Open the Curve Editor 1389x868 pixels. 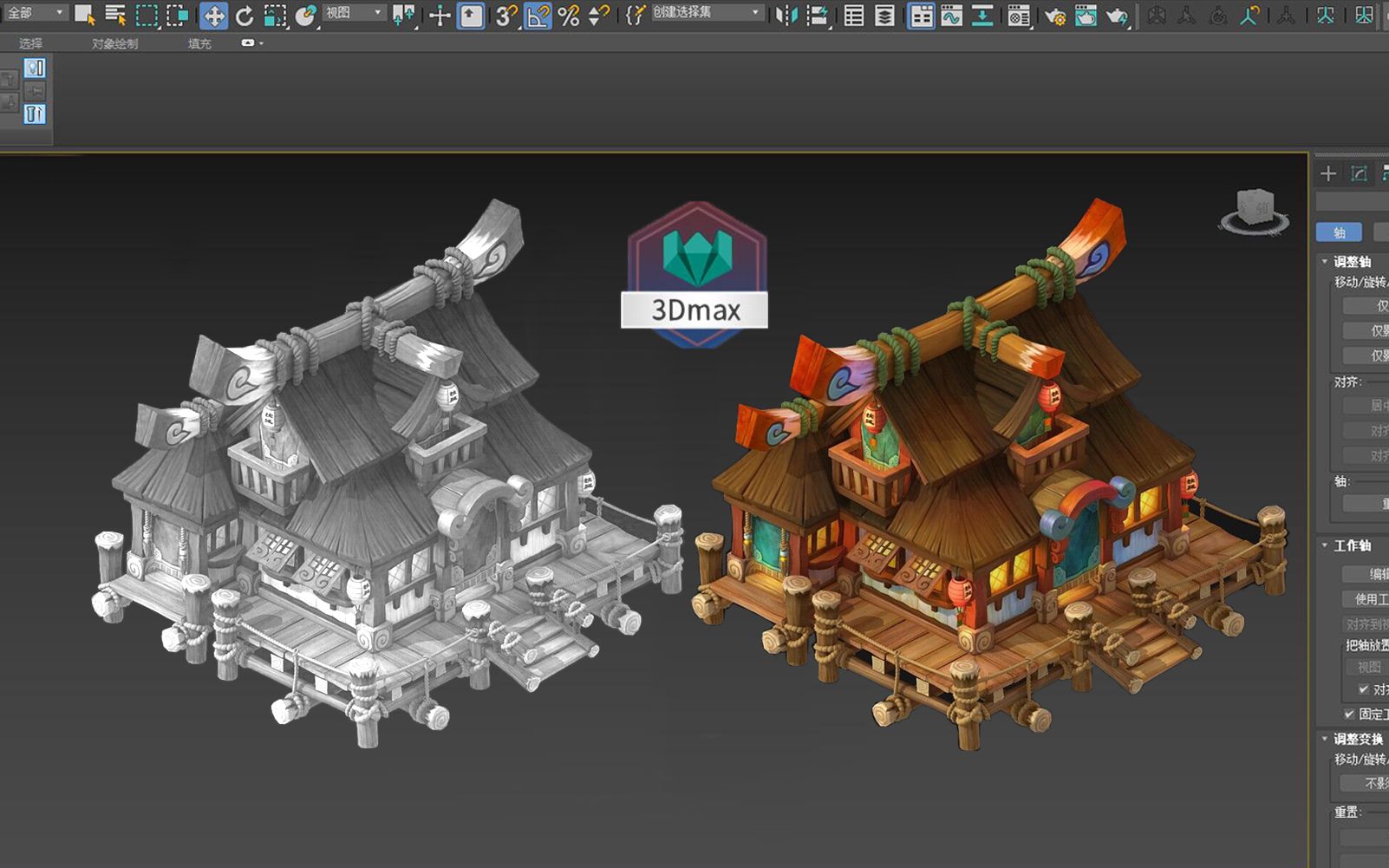click(x=952, y=15)
